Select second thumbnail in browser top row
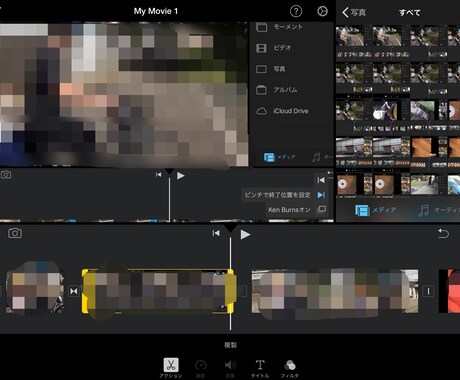This screenshot has width=460, height=380. (391, 41)
